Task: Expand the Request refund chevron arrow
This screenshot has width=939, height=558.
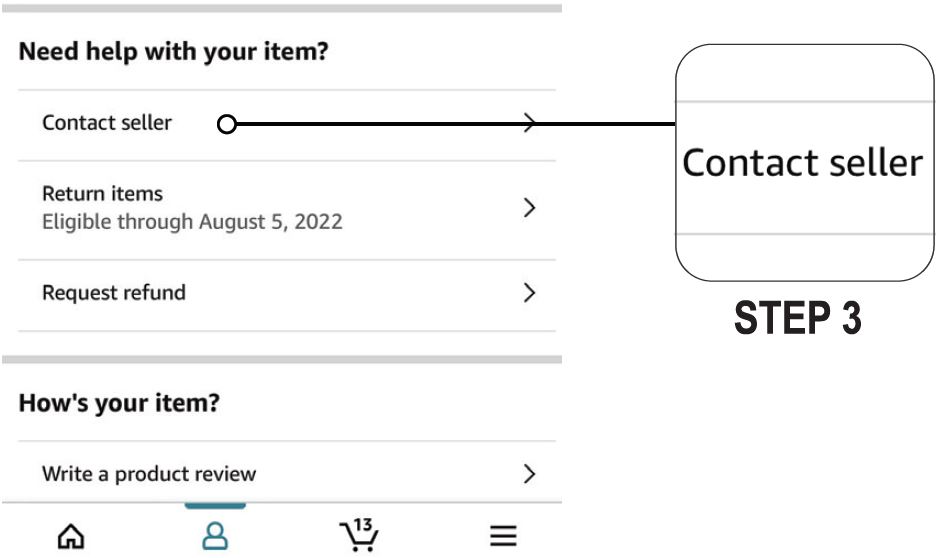Action: [x=531, y=293]
